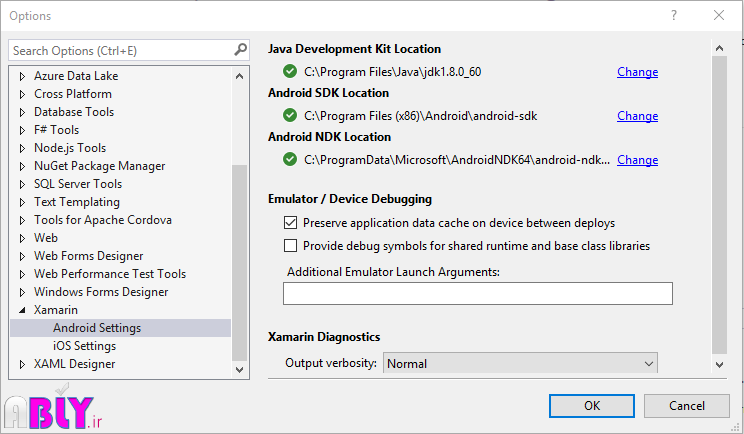
Task: Expand the Text Templating node
Action: [22, 202]
